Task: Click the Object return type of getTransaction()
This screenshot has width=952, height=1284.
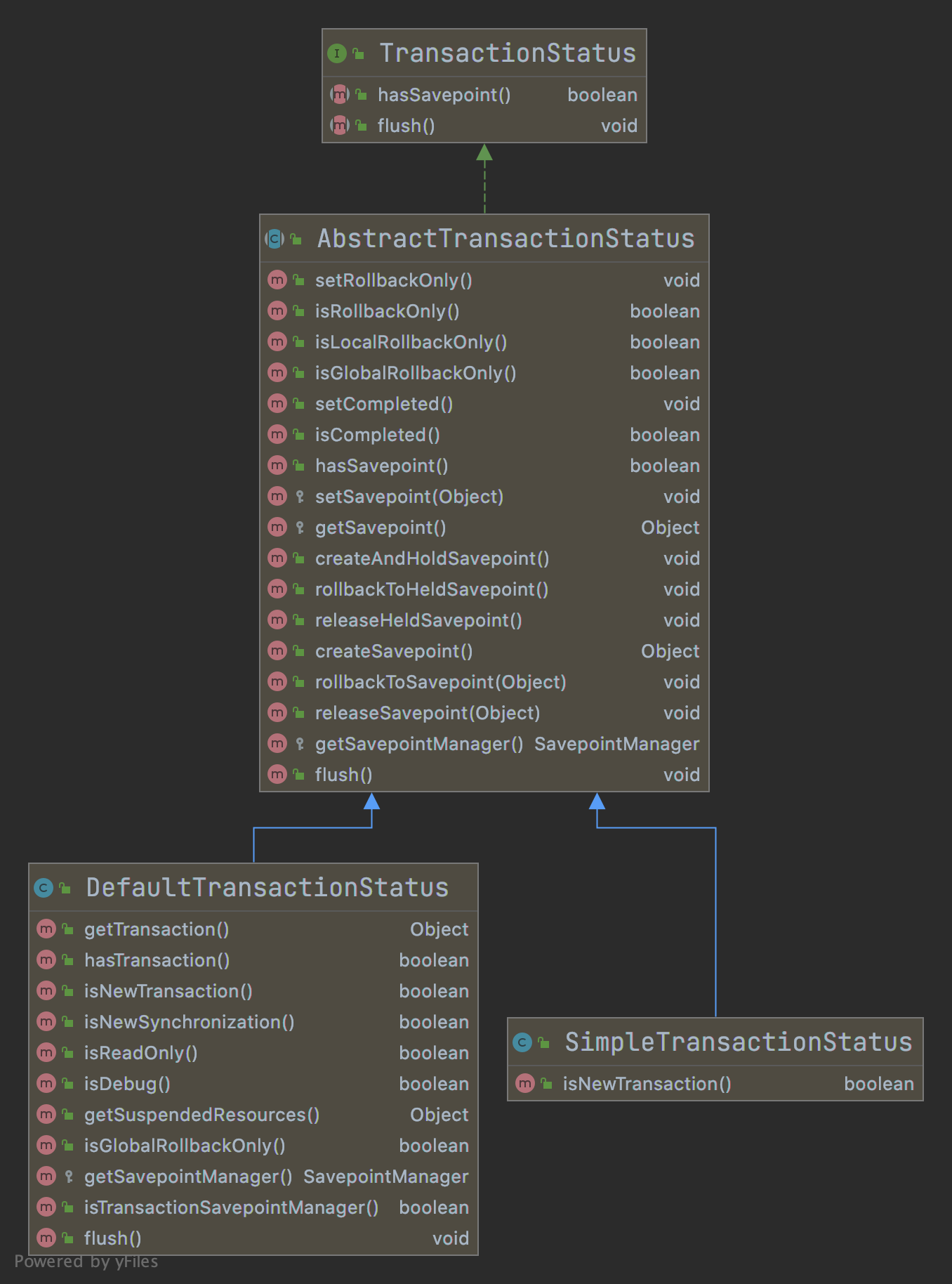Action: 439,929
